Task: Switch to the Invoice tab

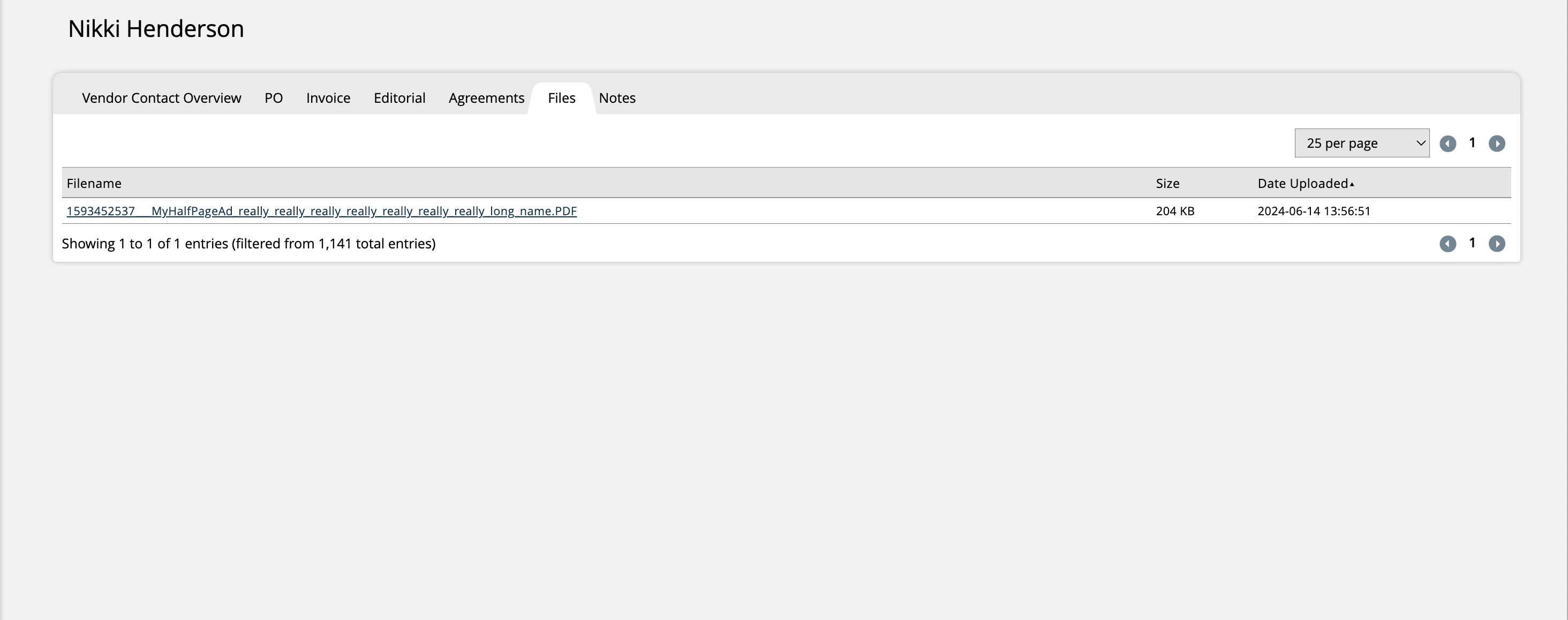Action: click(328, 98)
